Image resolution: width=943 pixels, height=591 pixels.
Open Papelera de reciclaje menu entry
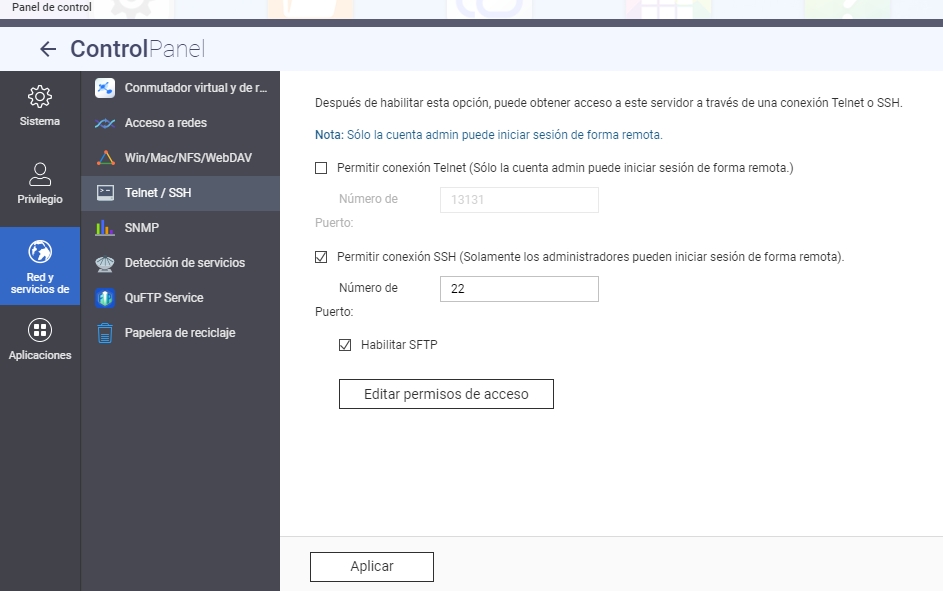[x=180, y=332]
